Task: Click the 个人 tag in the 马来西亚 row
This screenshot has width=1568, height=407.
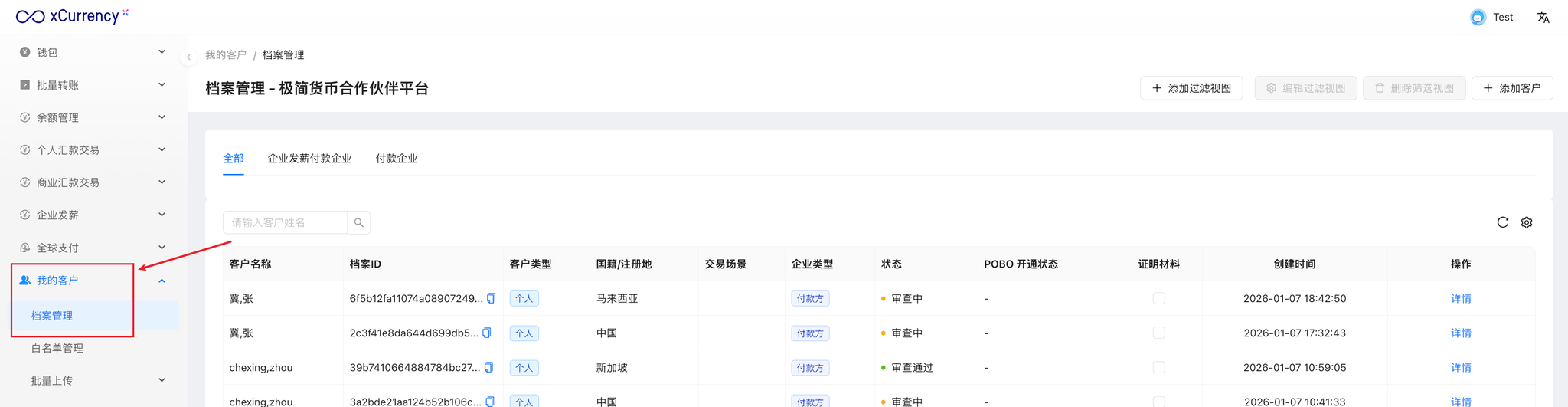Action: coord(524,299)
